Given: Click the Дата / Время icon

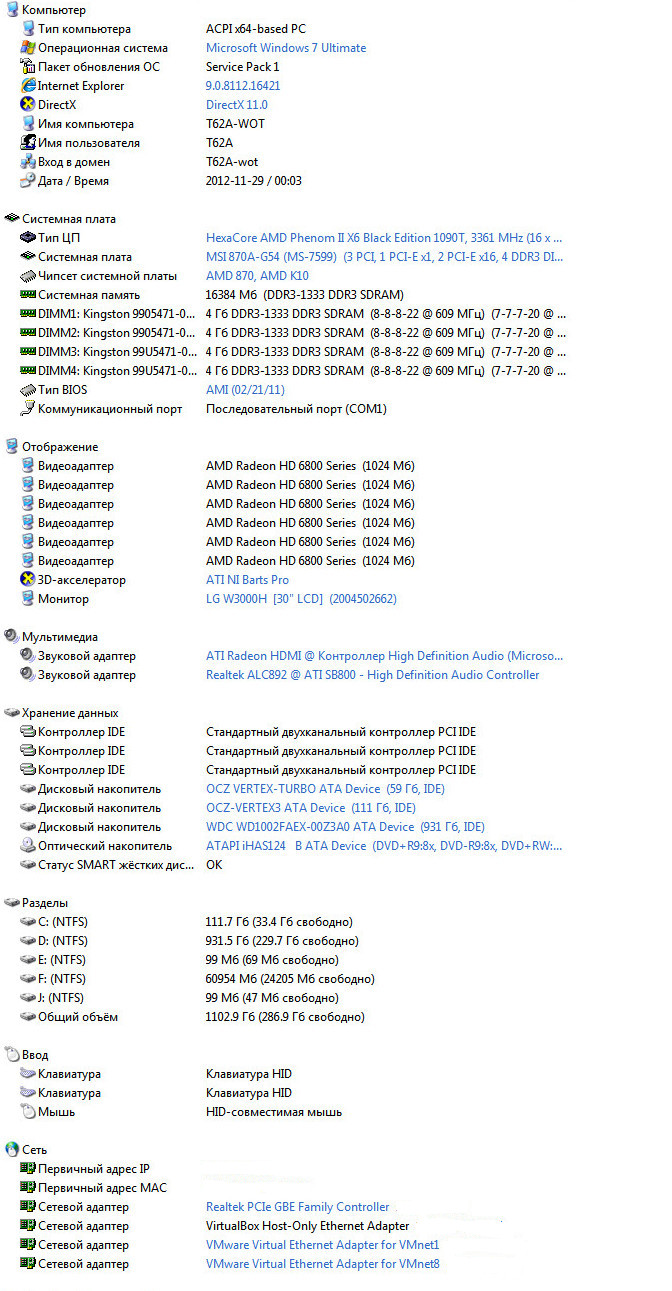Looking at the screenshot, I should click(28, 181).
